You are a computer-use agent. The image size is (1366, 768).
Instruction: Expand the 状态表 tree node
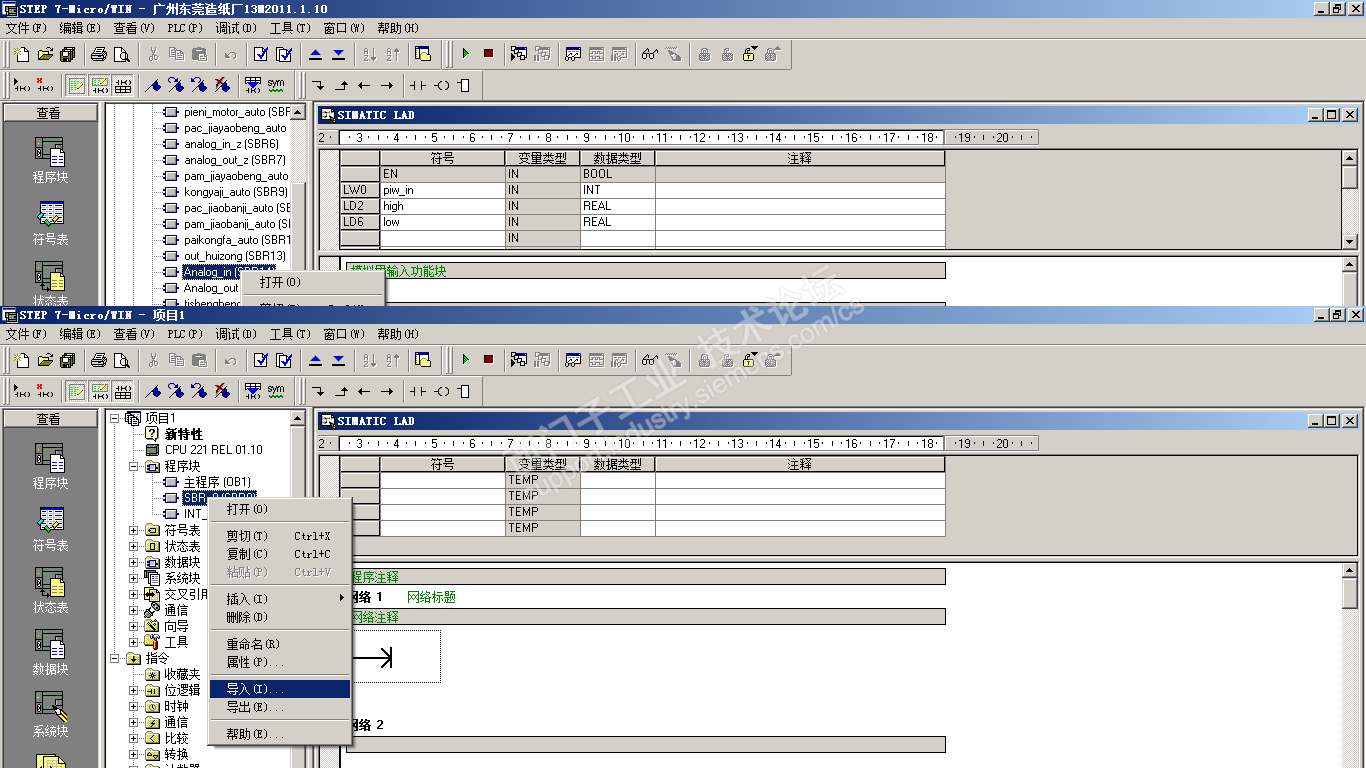click(135, 546)
